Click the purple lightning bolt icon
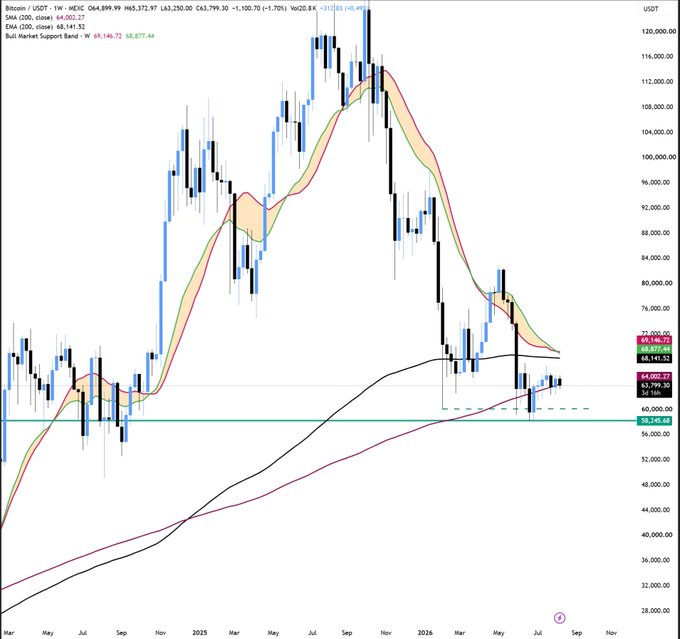 (560, 617)
